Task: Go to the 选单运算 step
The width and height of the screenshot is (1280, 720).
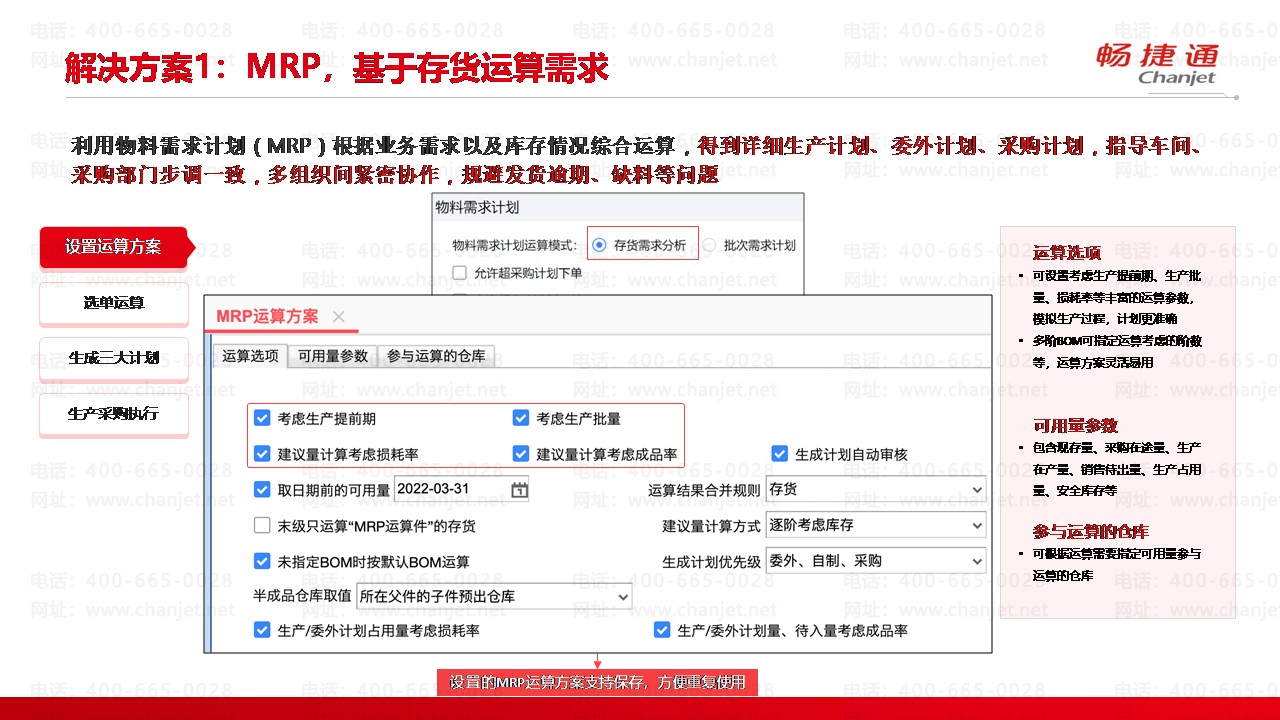Action: click(114, 303)
